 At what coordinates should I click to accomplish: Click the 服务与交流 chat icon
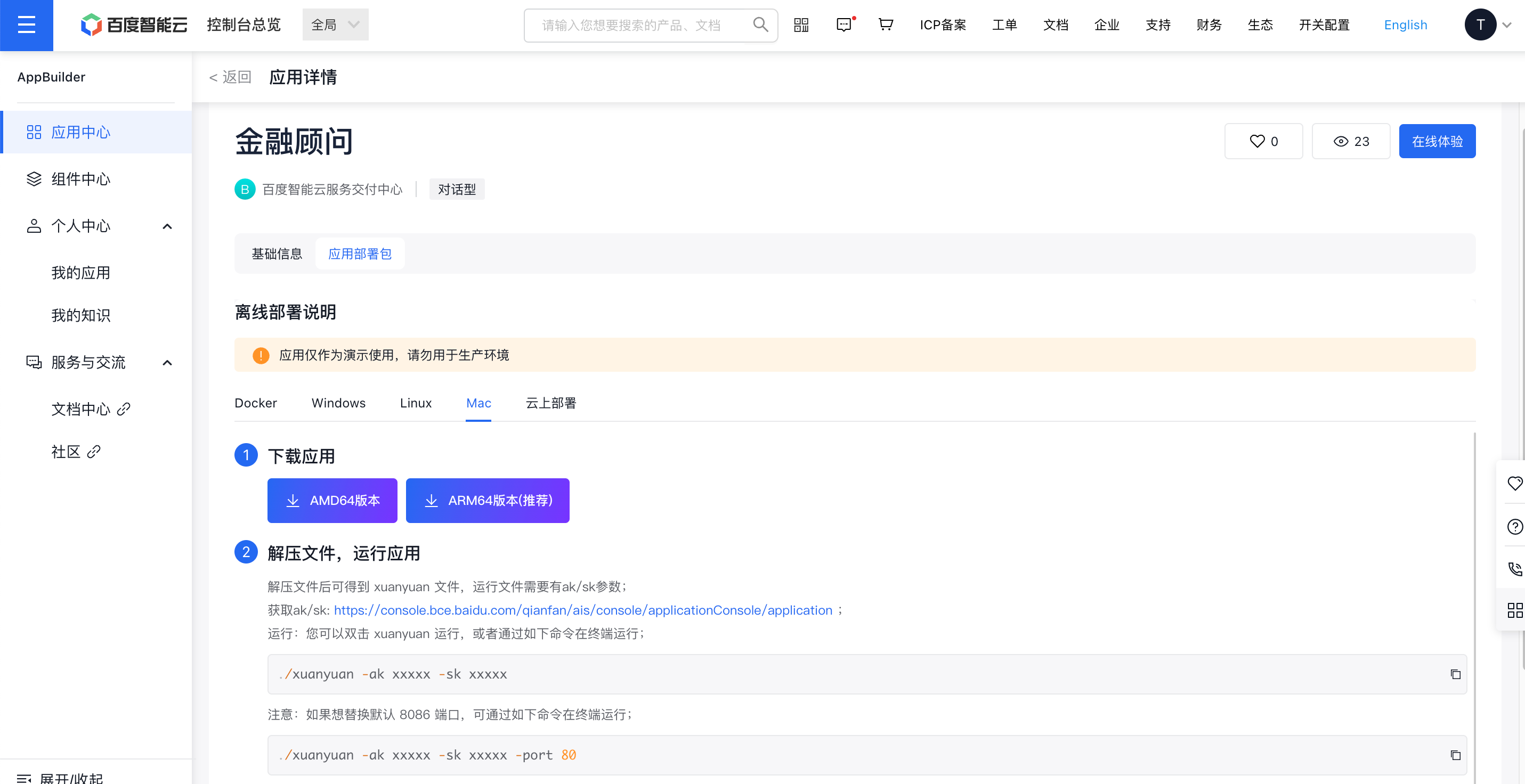click(34, 362)
